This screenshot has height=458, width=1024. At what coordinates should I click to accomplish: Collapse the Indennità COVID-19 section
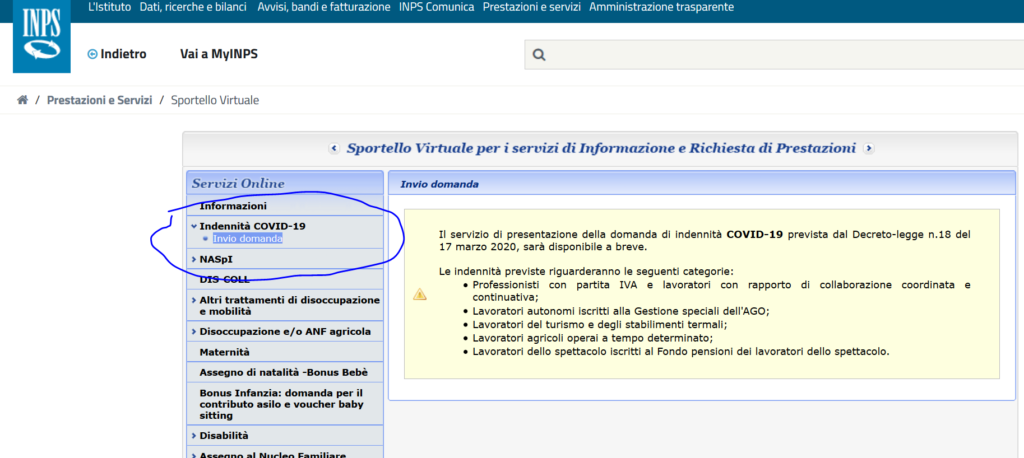(x=252, y=226)
